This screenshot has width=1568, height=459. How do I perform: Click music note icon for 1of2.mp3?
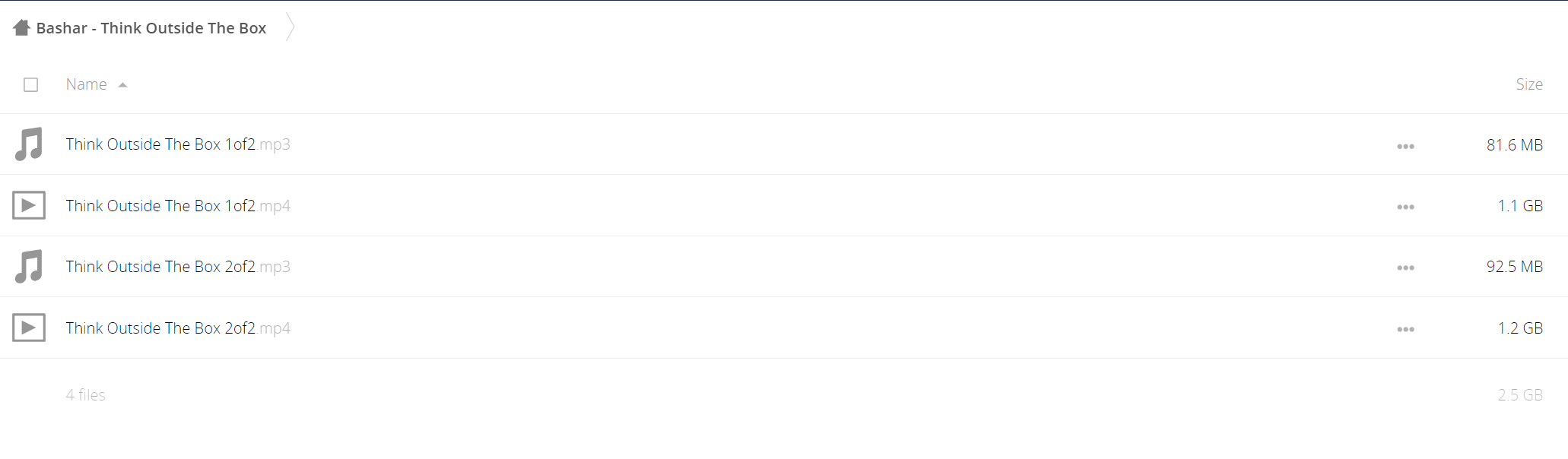(29, 144)
